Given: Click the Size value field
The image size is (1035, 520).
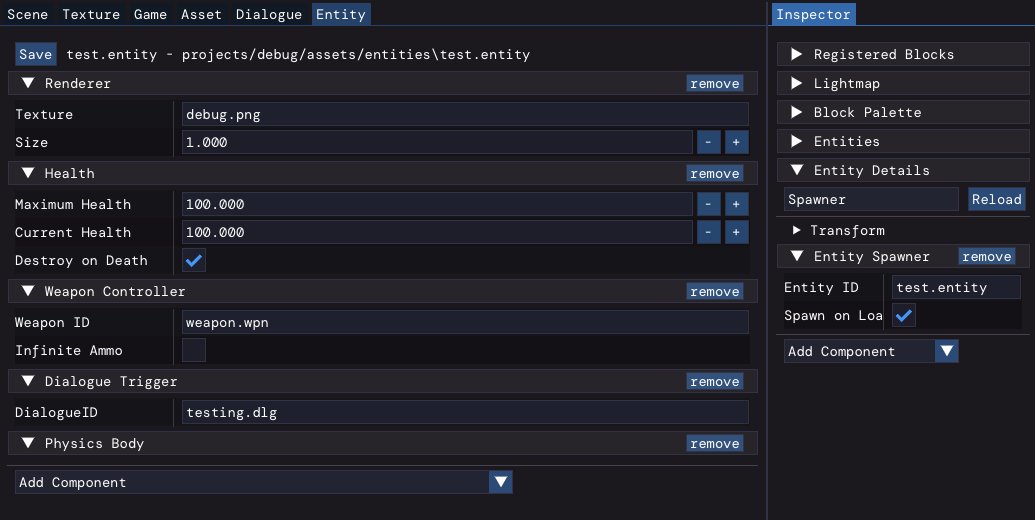Looking at the screenshot, I should click(437, 142).
